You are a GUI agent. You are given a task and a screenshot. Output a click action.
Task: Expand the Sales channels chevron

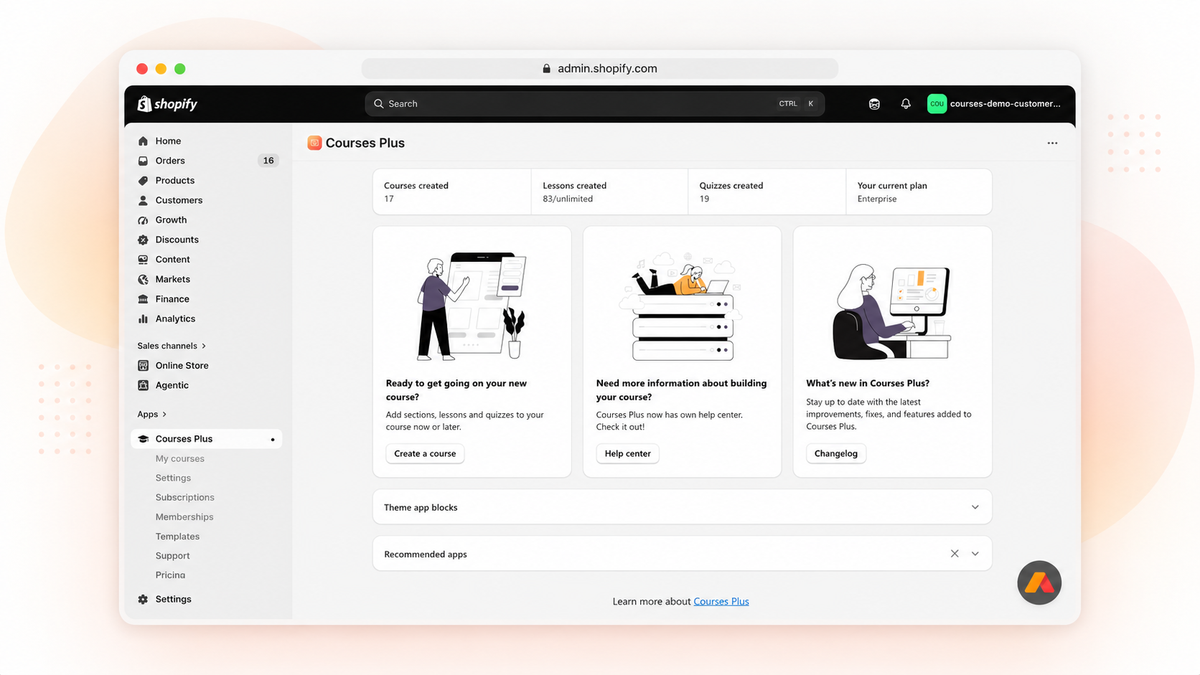[x=205, y=346]
